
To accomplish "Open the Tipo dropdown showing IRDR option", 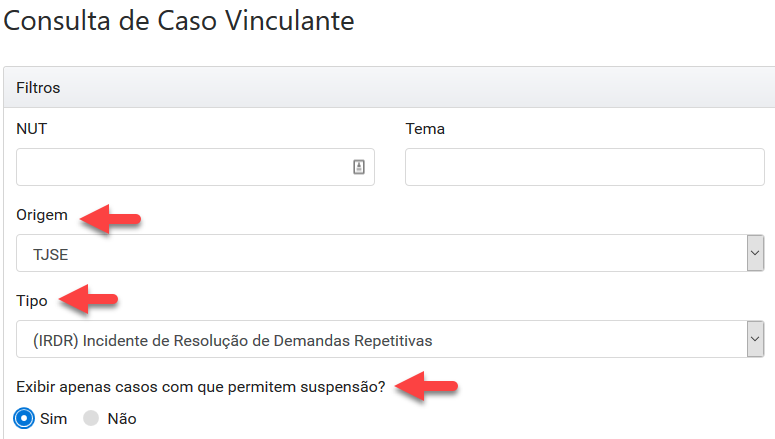I will click(x=380, y=339).
